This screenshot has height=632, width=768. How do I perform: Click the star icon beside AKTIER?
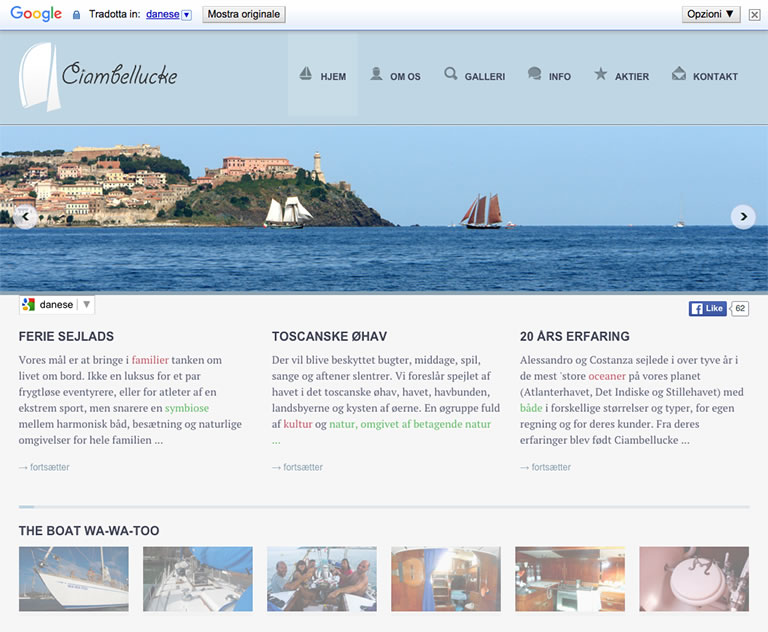tap(600, 74)
